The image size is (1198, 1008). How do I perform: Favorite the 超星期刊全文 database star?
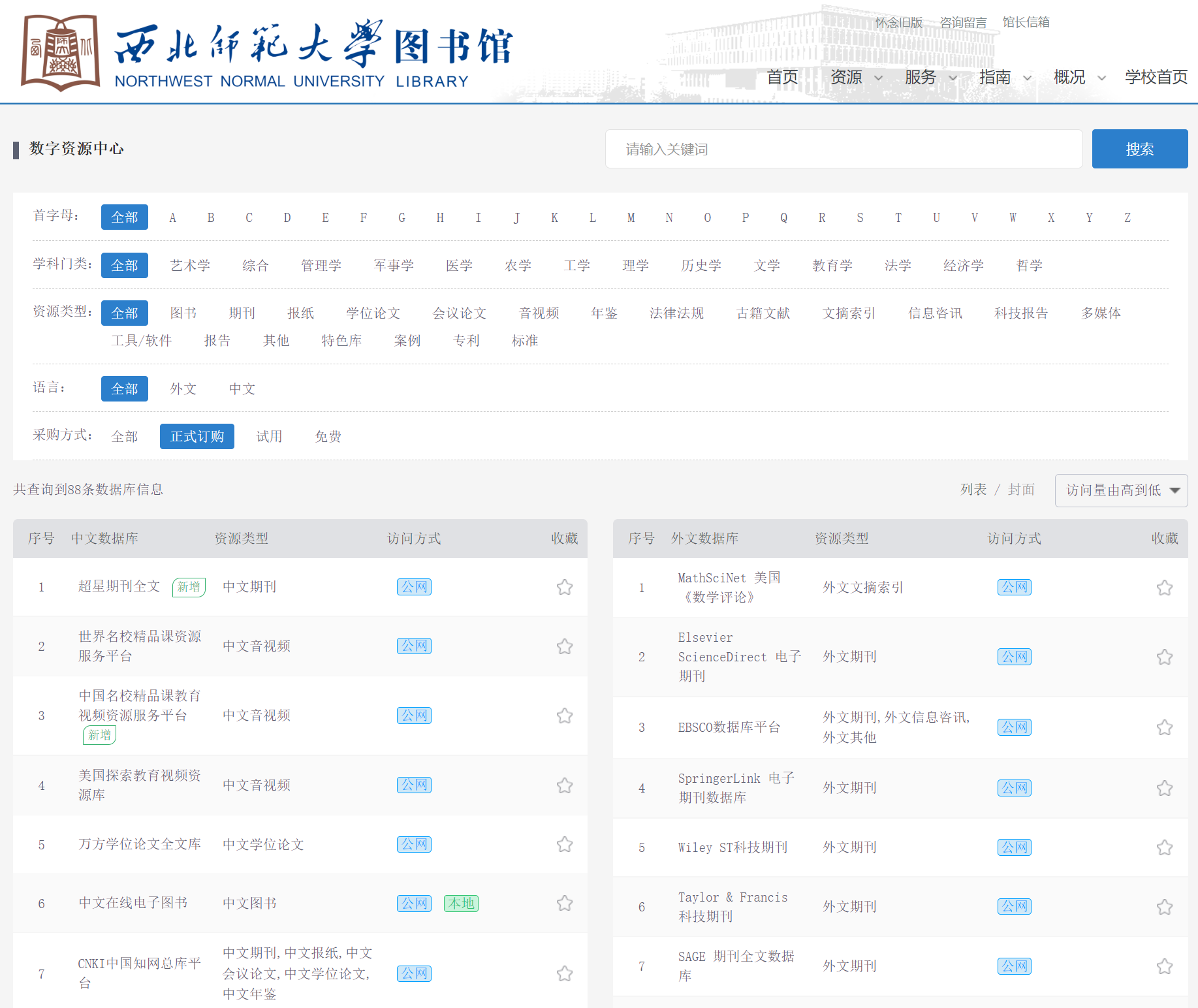564,587
